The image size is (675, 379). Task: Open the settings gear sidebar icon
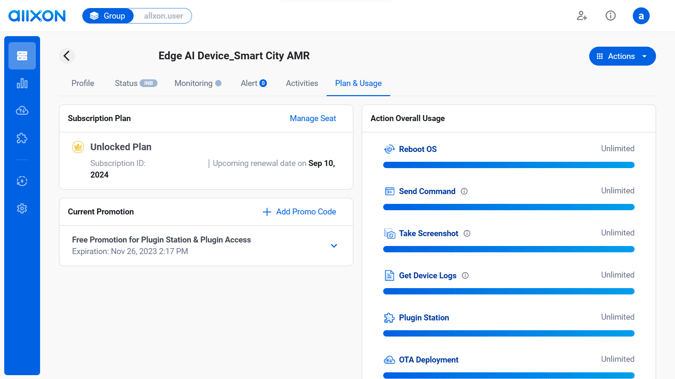point(22,208)
